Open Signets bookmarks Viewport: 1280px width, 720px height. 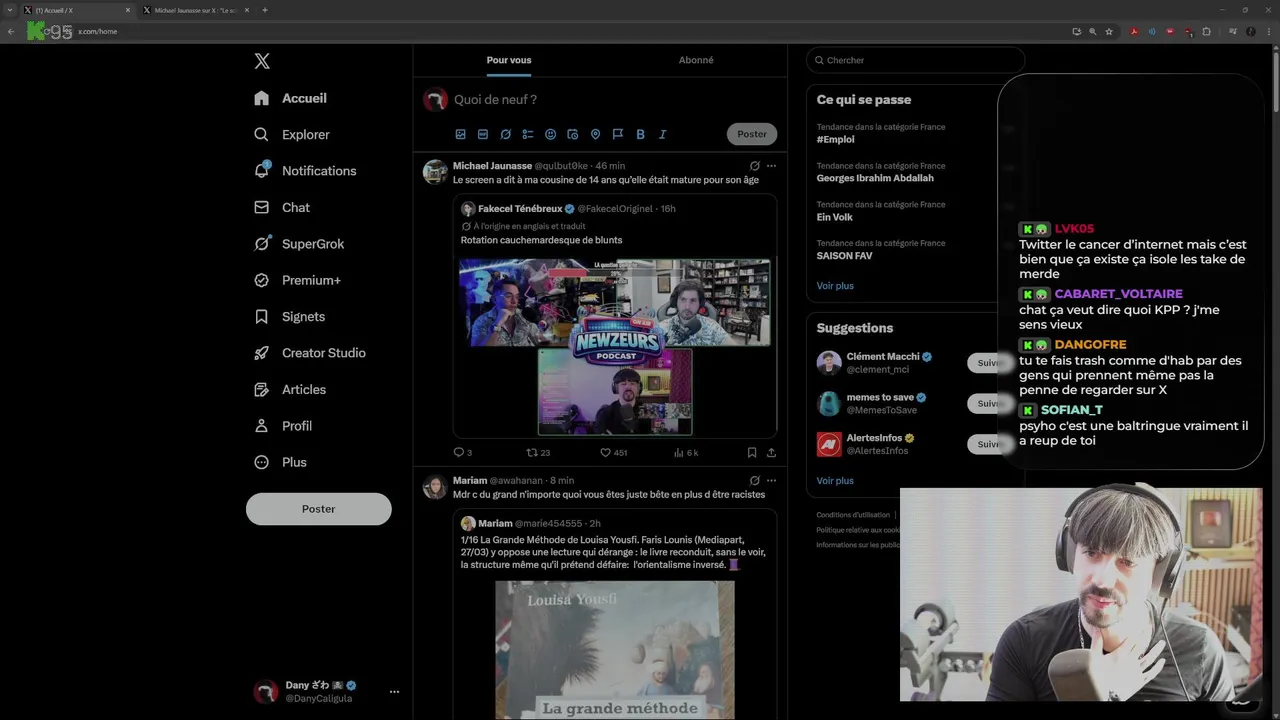click(289, 316)
